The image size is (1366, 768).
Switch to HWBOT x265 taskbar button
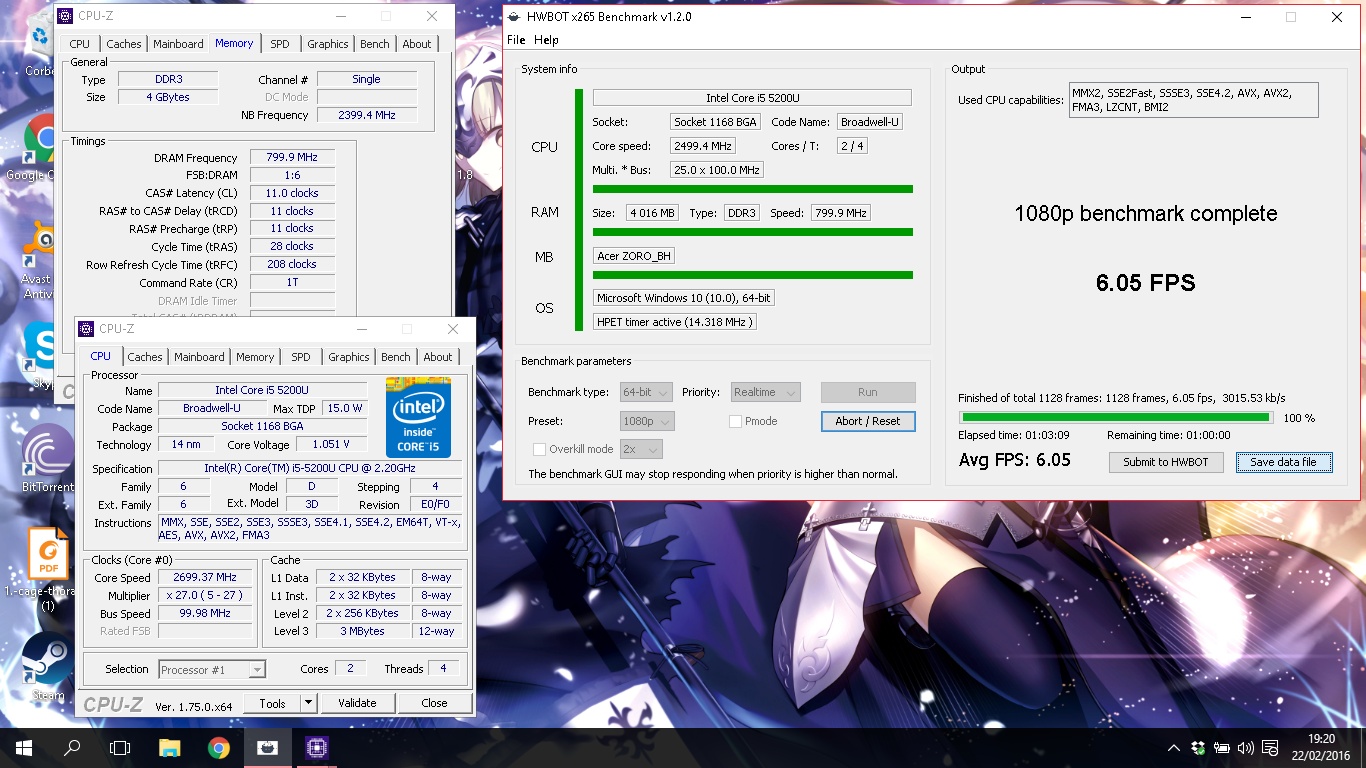267,747
